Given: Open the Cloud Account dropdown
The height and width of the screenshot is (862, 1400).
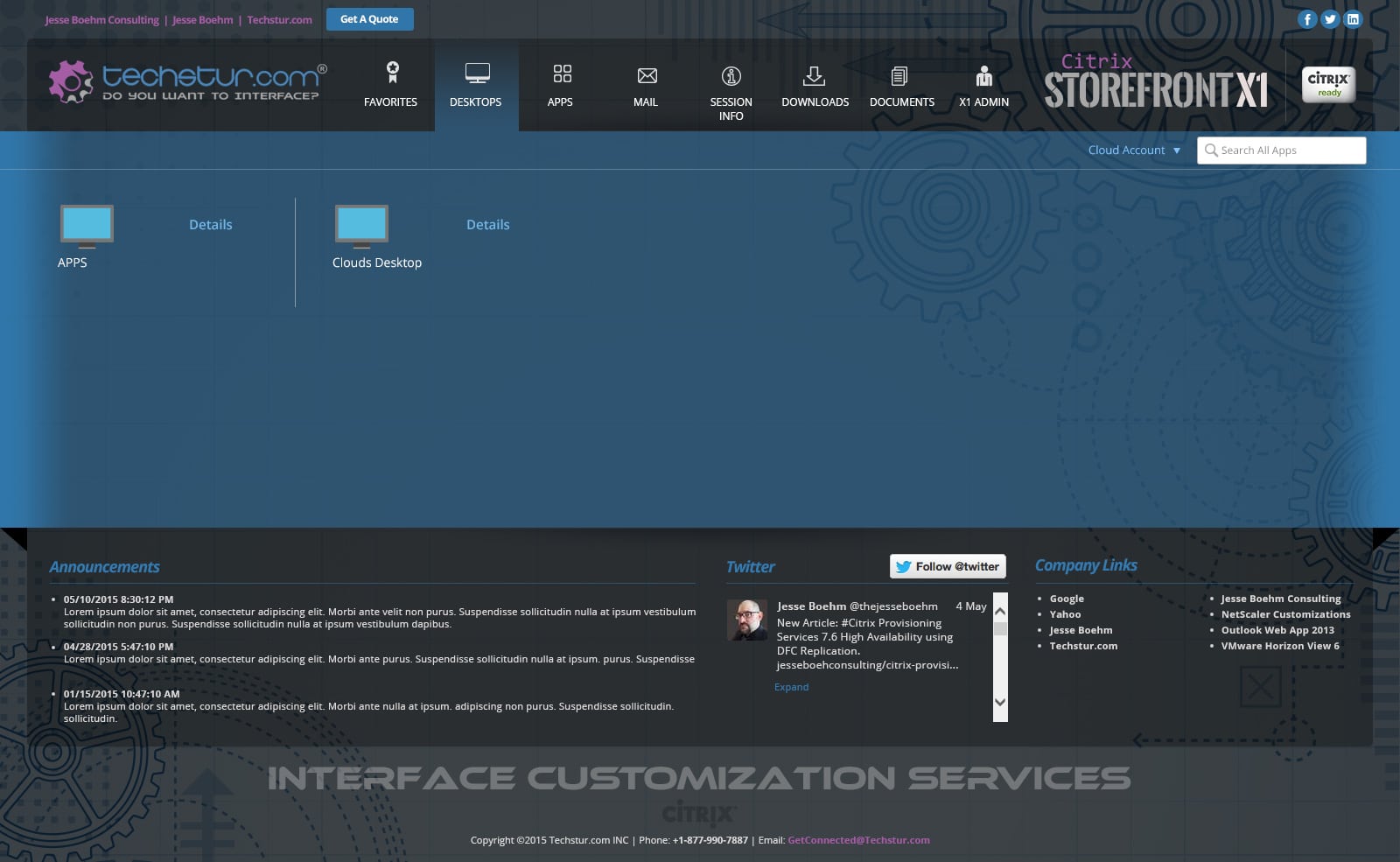Looking at the screenshot, I should [x=1134, y=151].
